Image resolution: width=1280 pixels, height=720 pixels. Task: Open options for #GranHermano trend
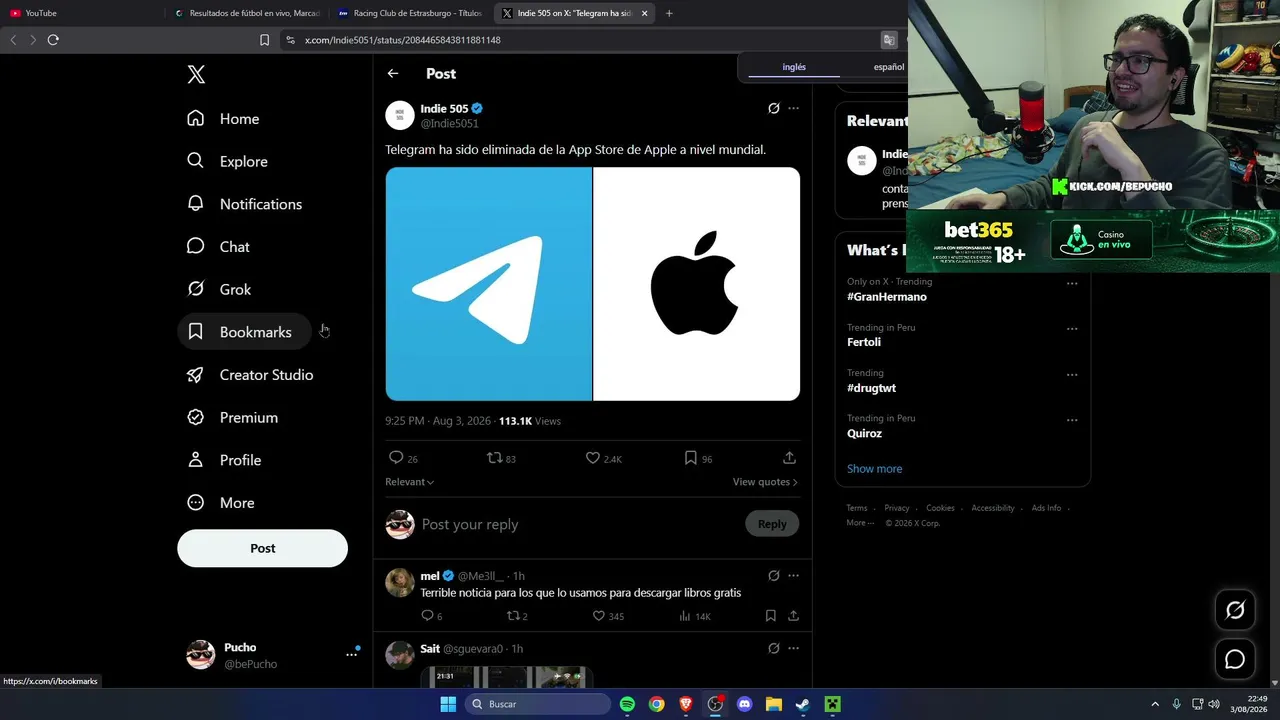pyautogui.click(x=1072, y=283)
